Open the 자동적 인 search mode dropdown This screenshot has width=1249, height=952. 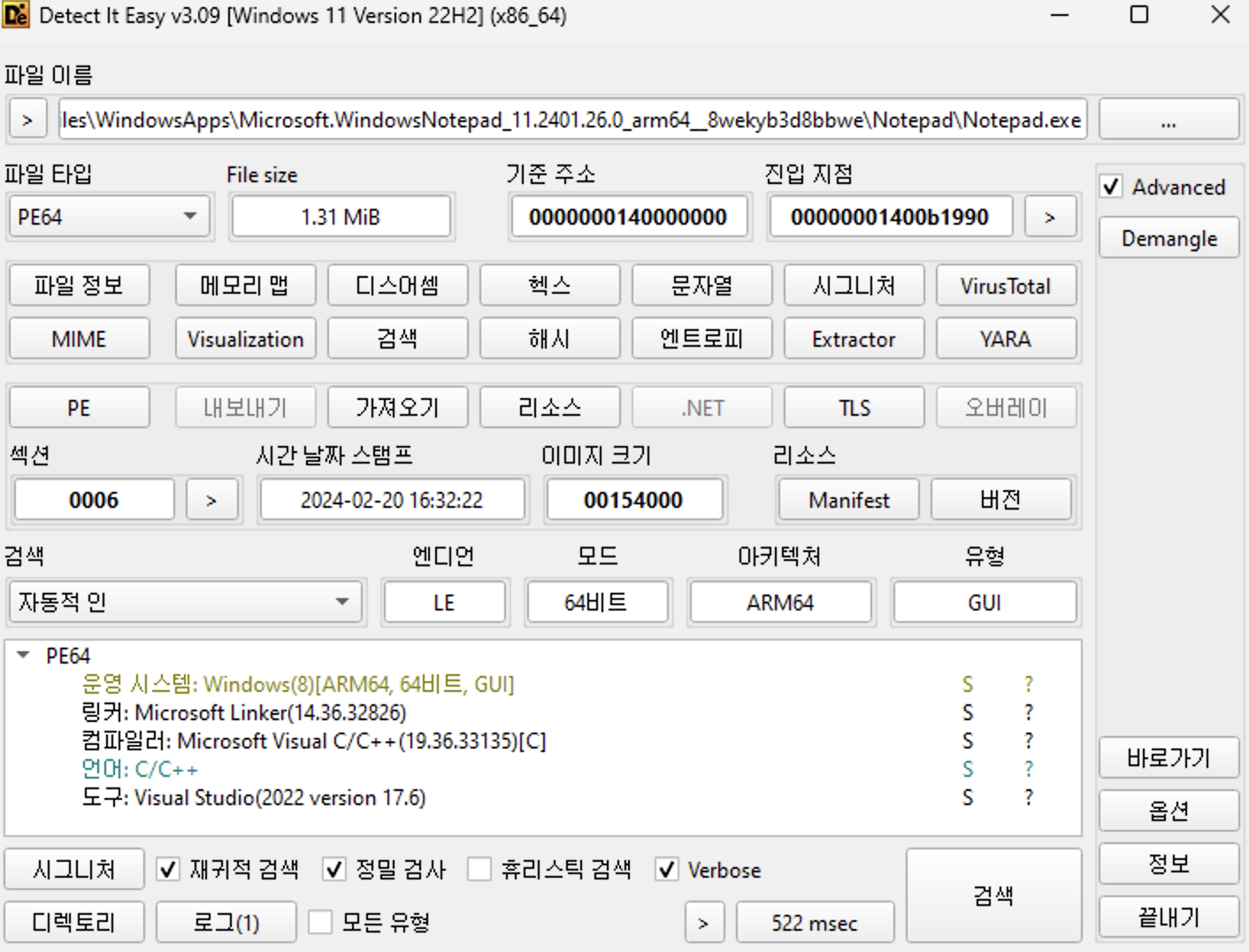pyautogui.click(x=186, y=603)
